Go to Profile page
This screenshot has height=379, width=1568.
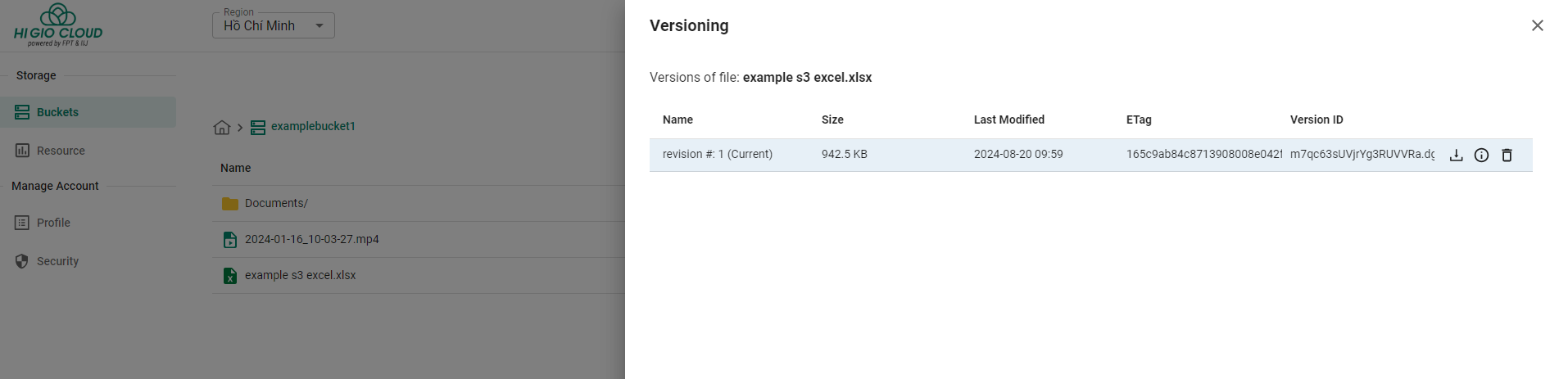click(x=53, y=223)
